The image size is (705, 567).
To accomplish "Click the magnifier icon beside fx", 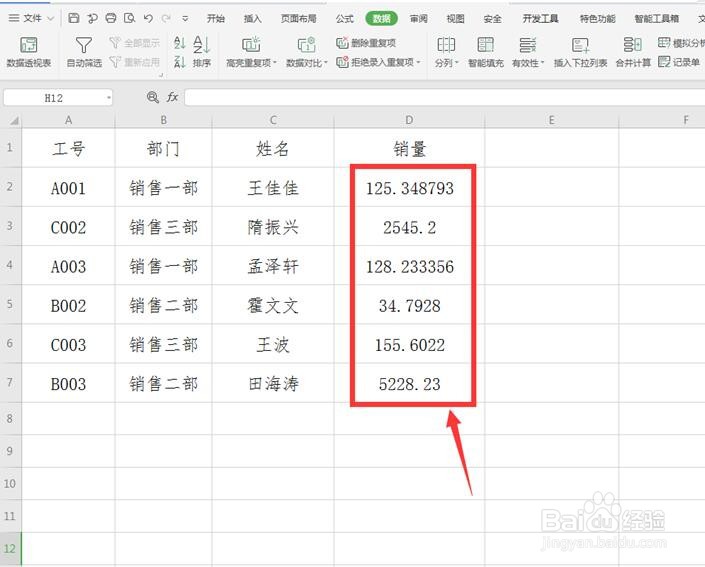I will point(153,97).
